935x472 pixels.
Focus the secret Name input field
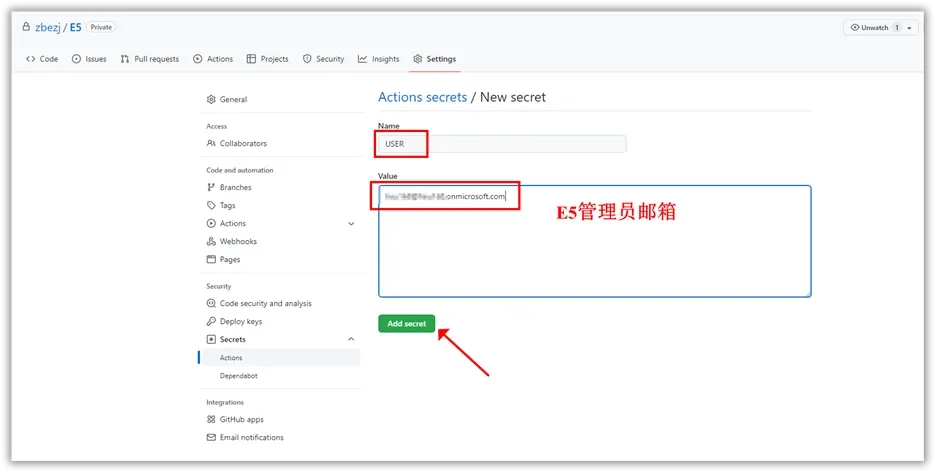(502, 144)
